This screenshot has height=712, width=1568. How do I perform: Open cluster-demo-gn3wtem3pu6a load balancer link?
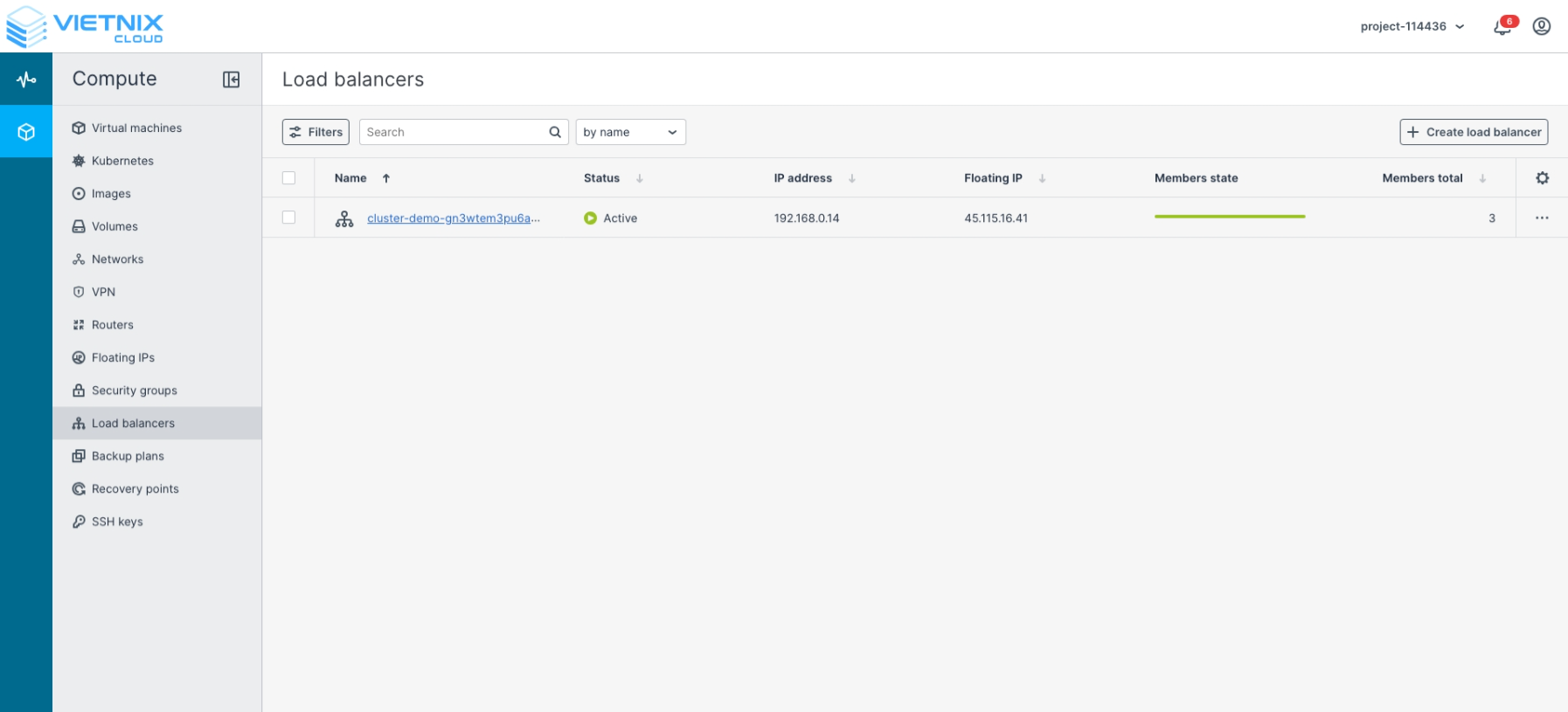point(454,218)
